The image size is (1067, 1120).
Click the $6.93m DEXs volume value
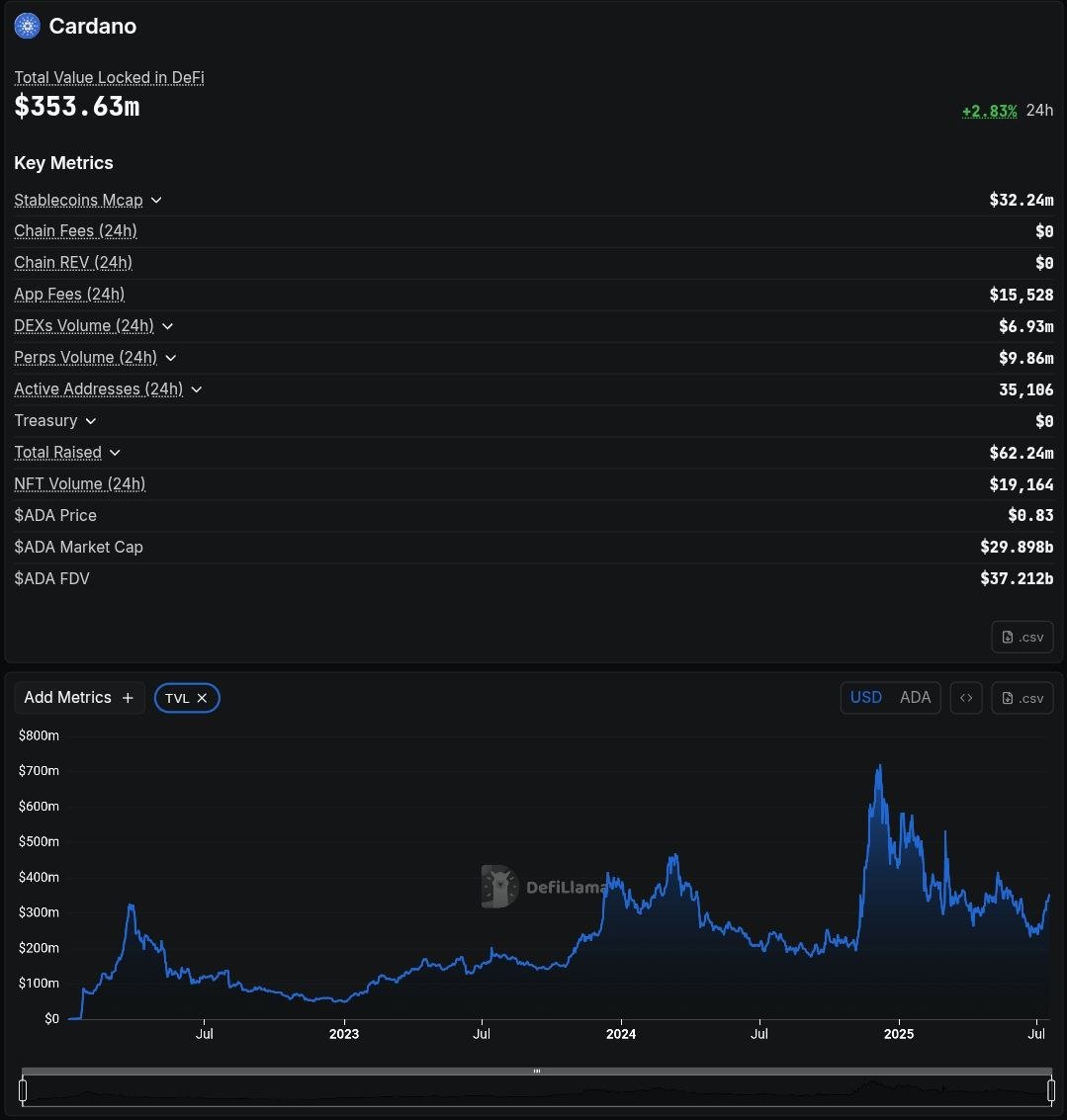coord(1025,325)
